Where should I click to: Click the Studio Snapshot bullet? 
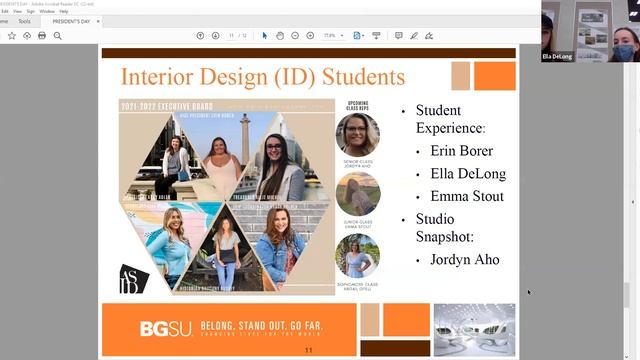(x=445, y=228)
